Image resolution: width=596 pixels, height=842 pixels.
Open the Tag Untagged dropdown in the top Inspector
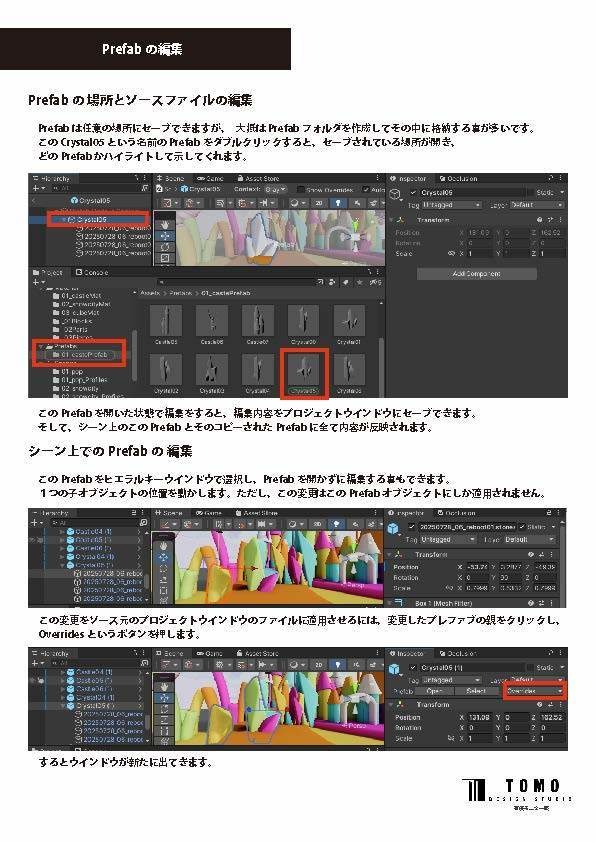click(x=452, y=205)
